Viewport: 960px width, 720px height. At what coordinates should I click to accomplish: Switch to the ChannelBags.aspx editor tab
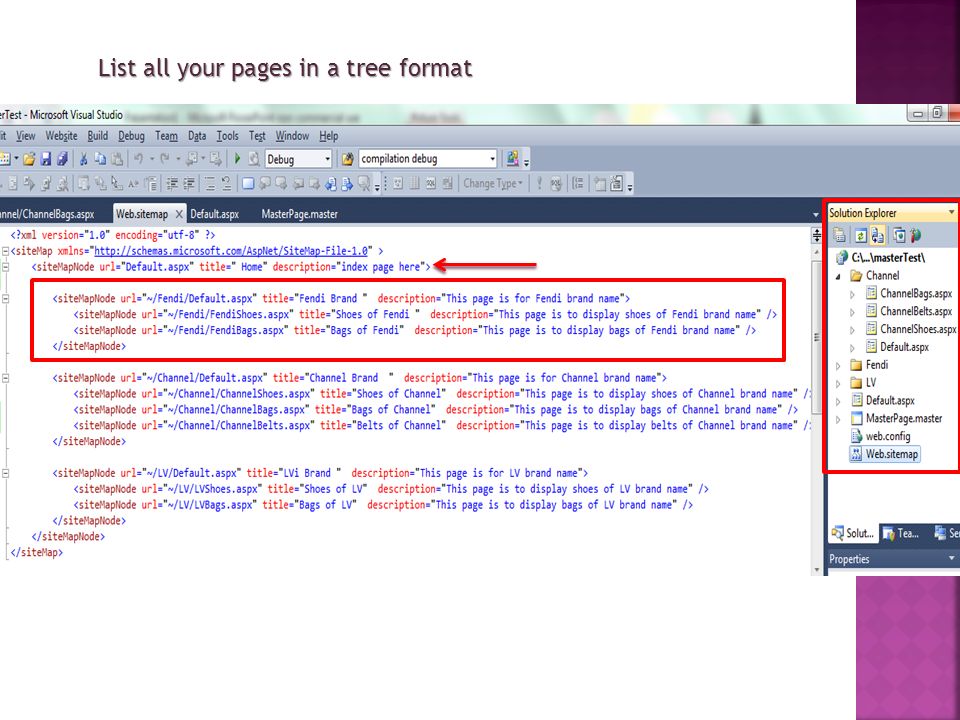pos(47,214)
